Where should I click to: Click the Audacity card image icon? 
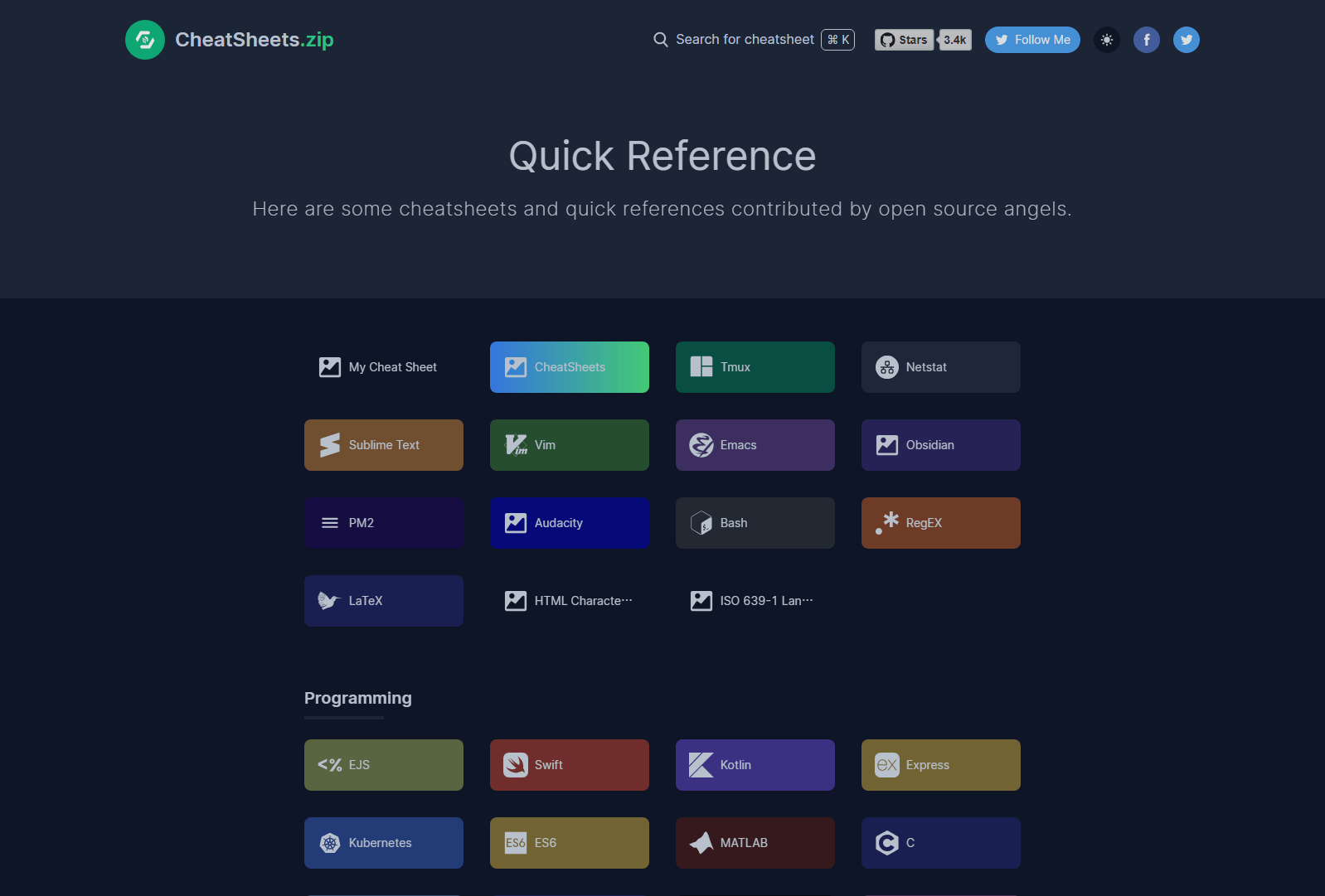[x=516, y=523]
